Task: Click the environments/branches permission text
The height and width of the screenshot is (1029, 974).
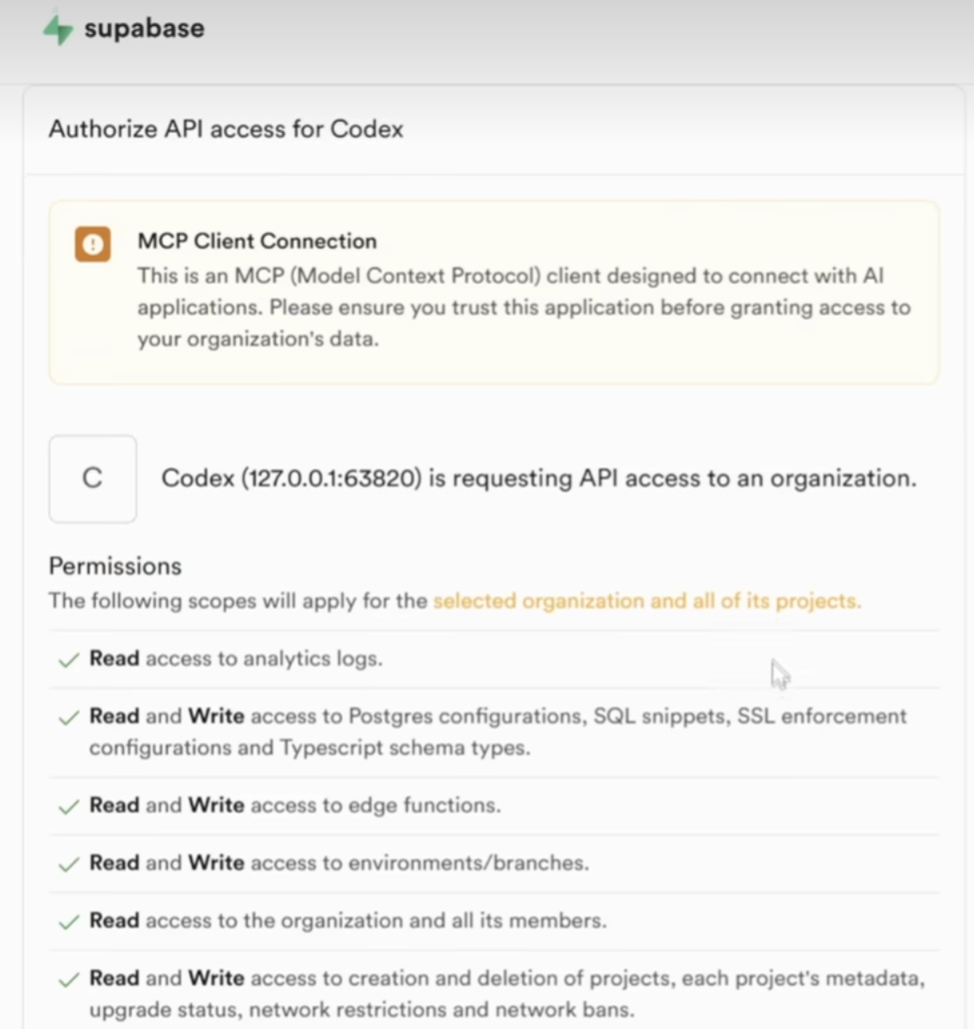Action: pos(339,863)
